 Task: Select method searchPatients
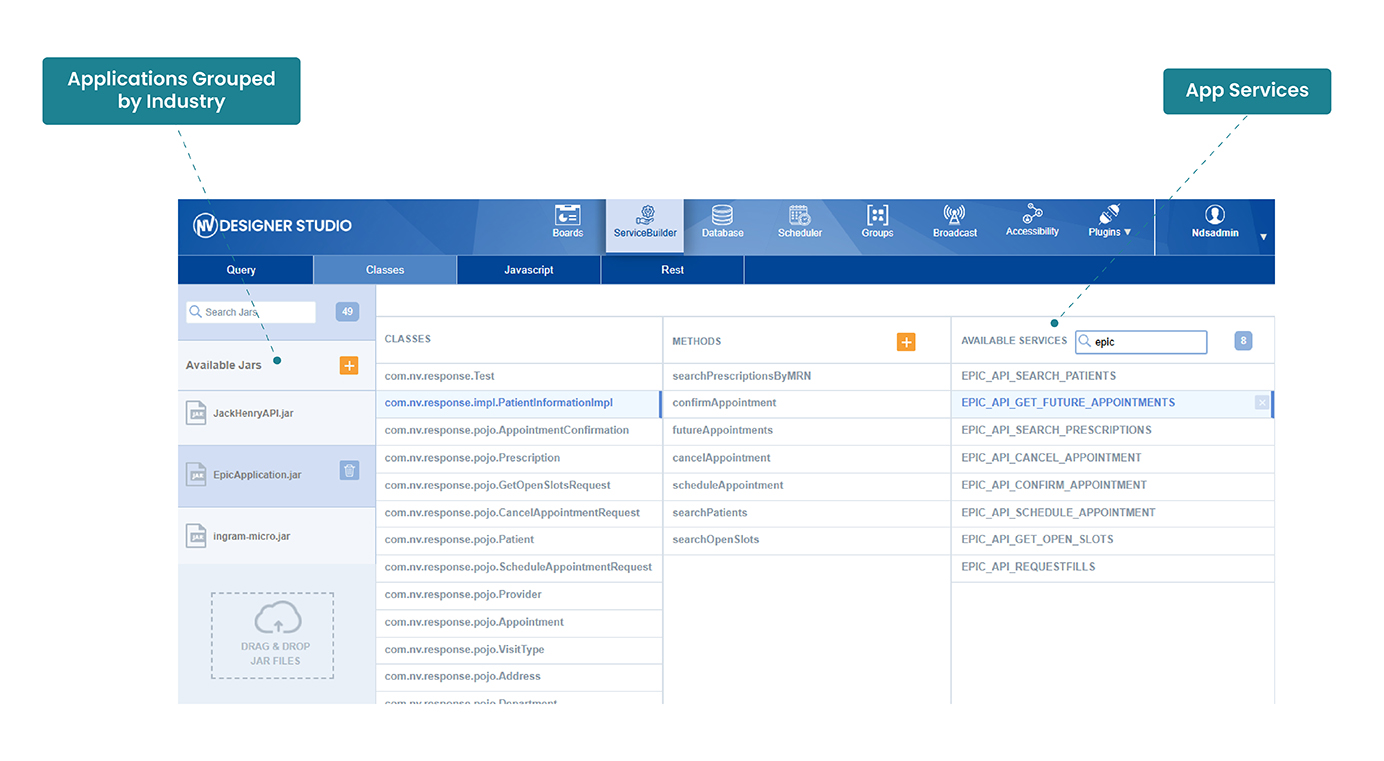[807, 512]
